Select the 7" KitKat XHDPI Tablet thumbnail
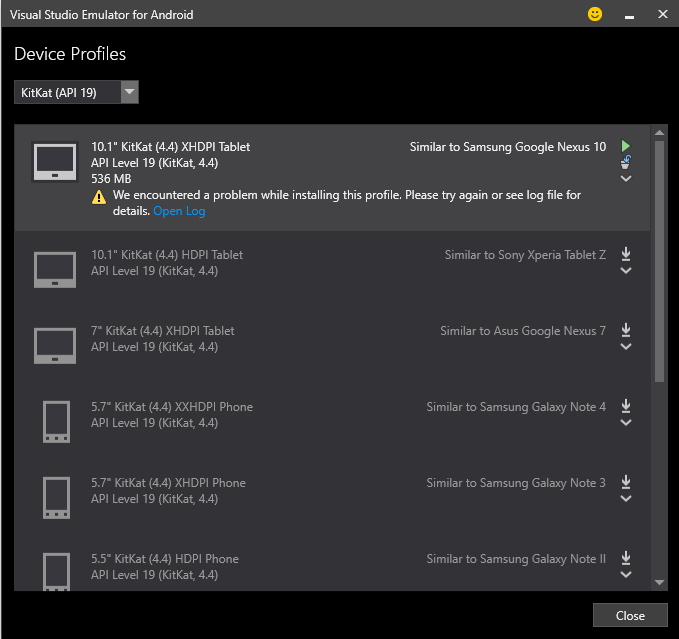679x639 pixels. pyautogui.click(x=54, y=344)
